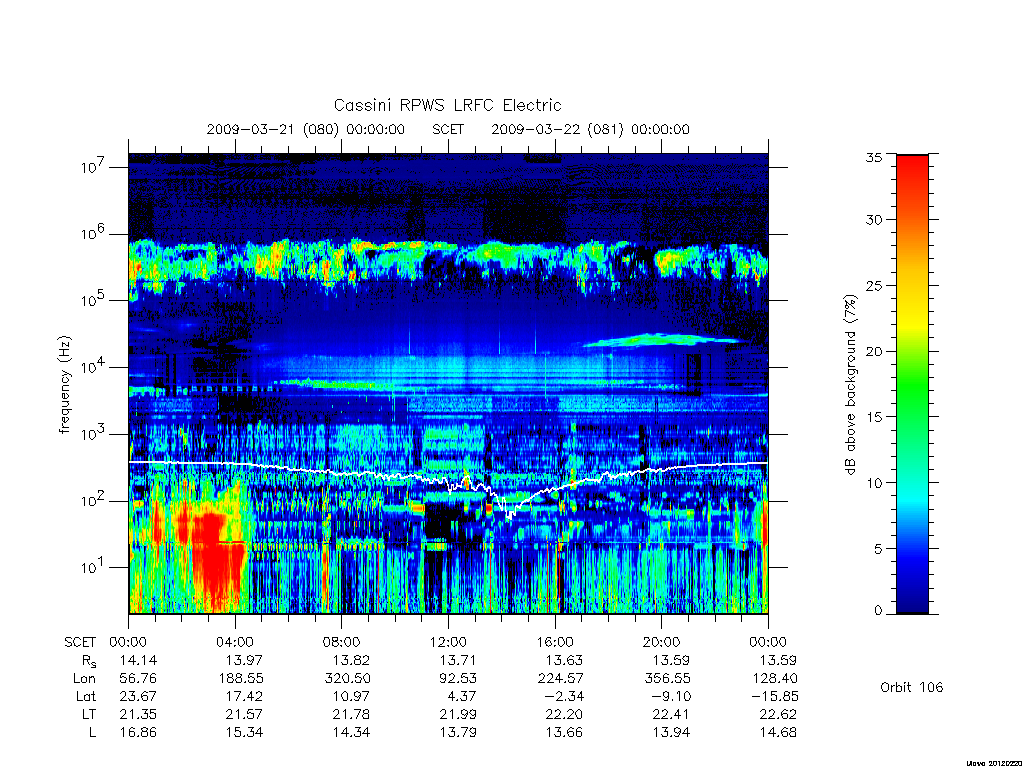Screen dimensions: 1024x768
Task: Click the 'dB above background (7%)' label
Action: coord(850,384)
